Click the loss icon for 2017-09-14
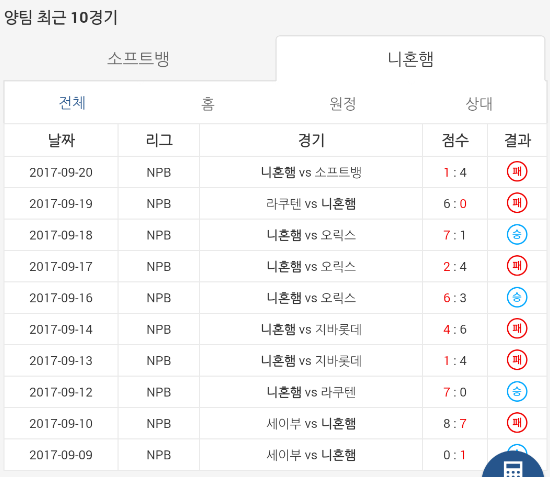This screenshot has width=552, height=477. (517, 329)
